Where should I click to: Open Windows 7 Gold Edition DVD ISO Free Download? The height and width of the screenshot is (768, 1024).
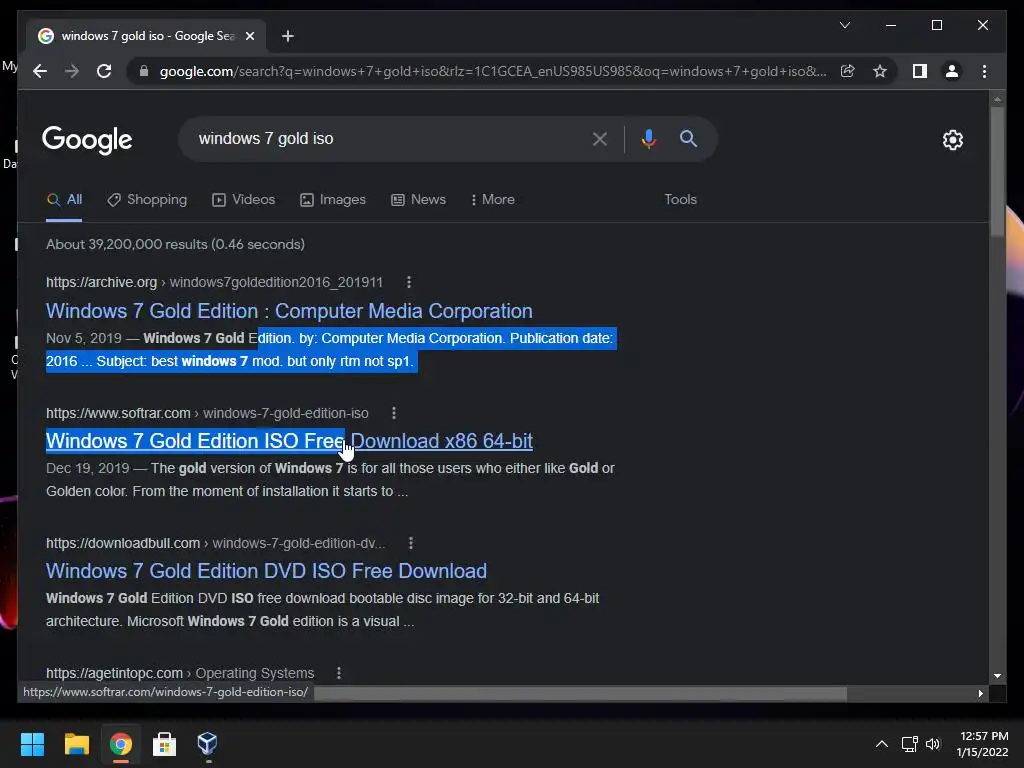pos(266,571)
